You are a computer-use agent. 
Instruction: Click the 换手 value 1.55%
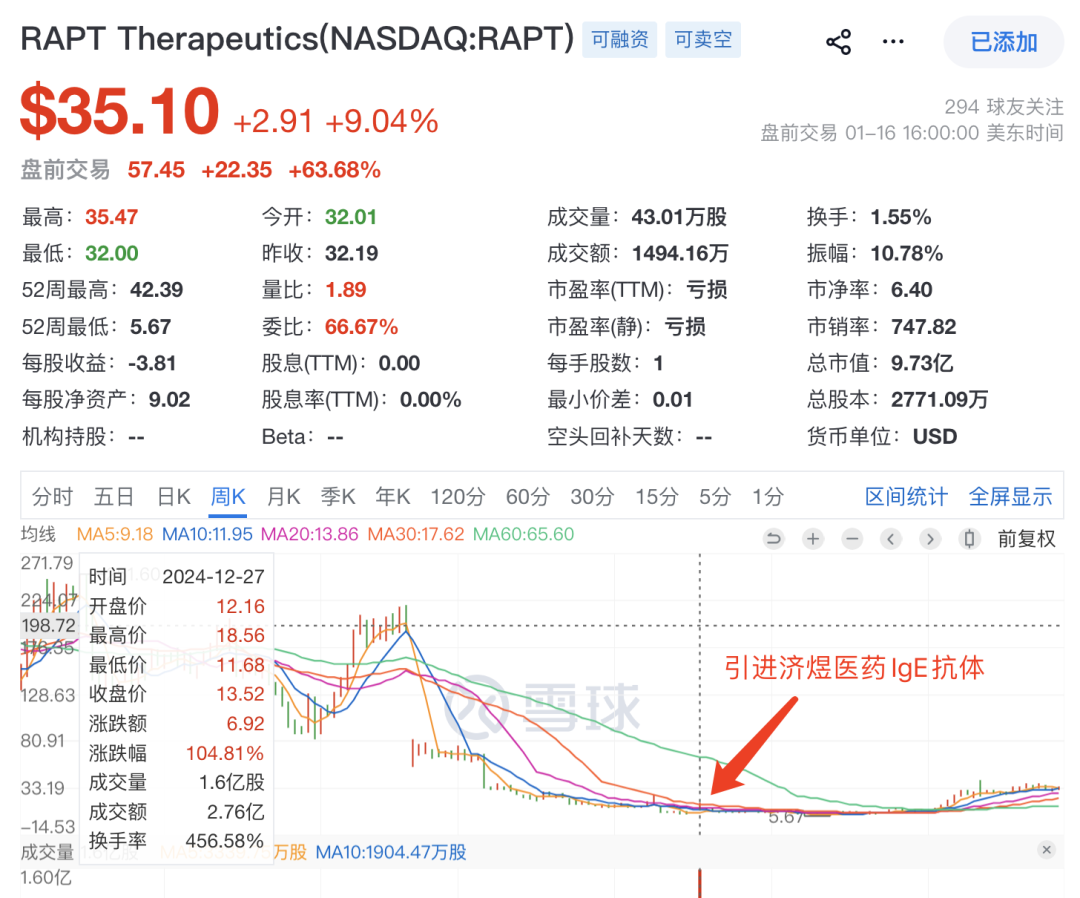coord(901,217)
